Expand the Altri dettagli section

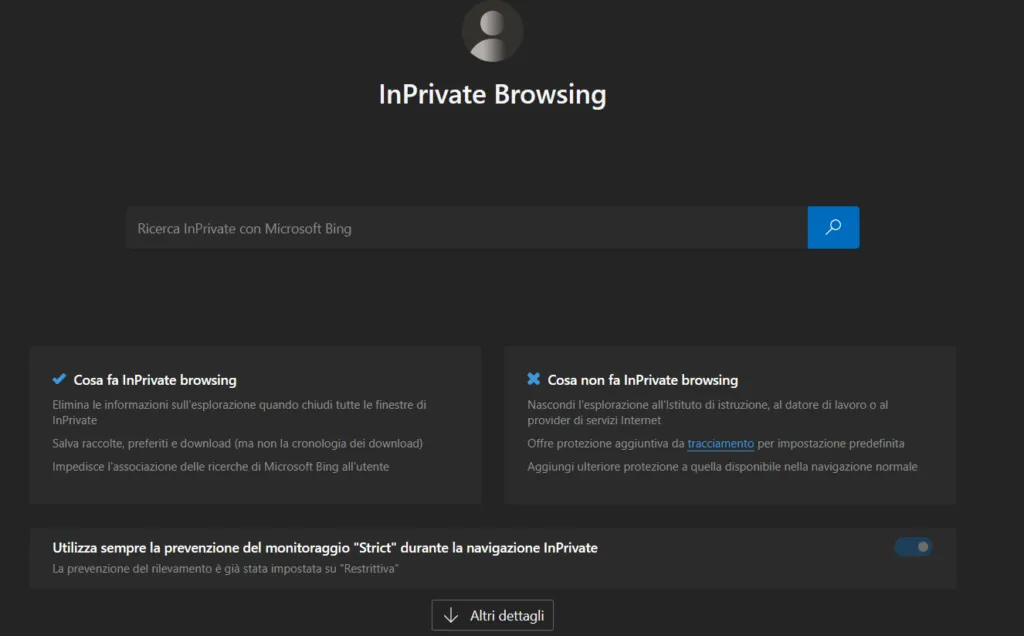[492, 615]
